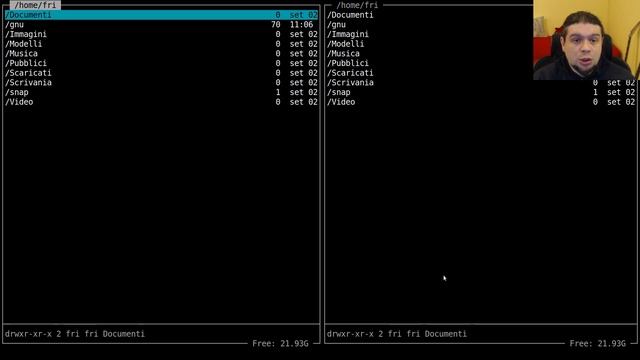Select /Musica in the left pane

[161, 54]
